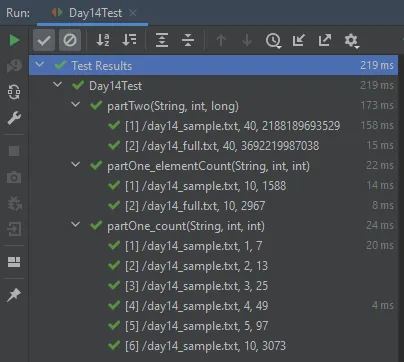Screen dimensions: 404x362
Task: Export test results icon
Action: [325, 40]
